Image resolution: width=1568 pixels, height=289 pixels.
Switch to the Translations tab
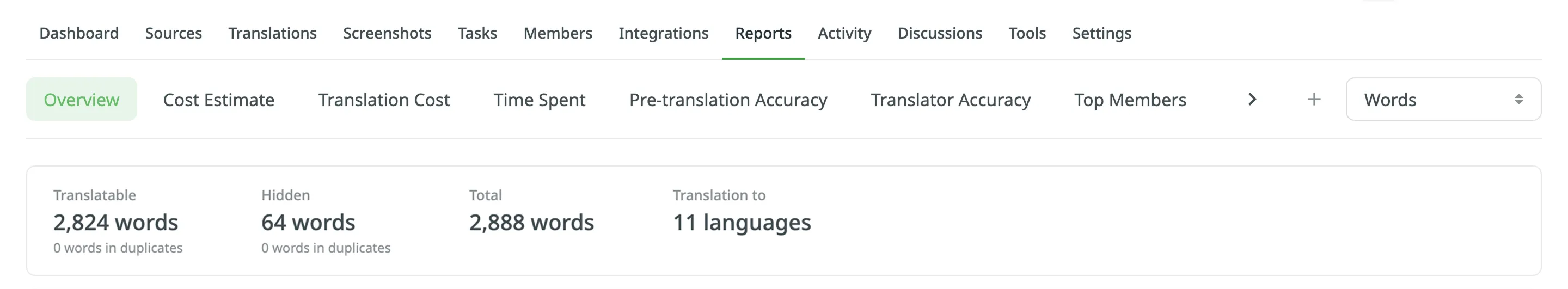pos(272,33)
